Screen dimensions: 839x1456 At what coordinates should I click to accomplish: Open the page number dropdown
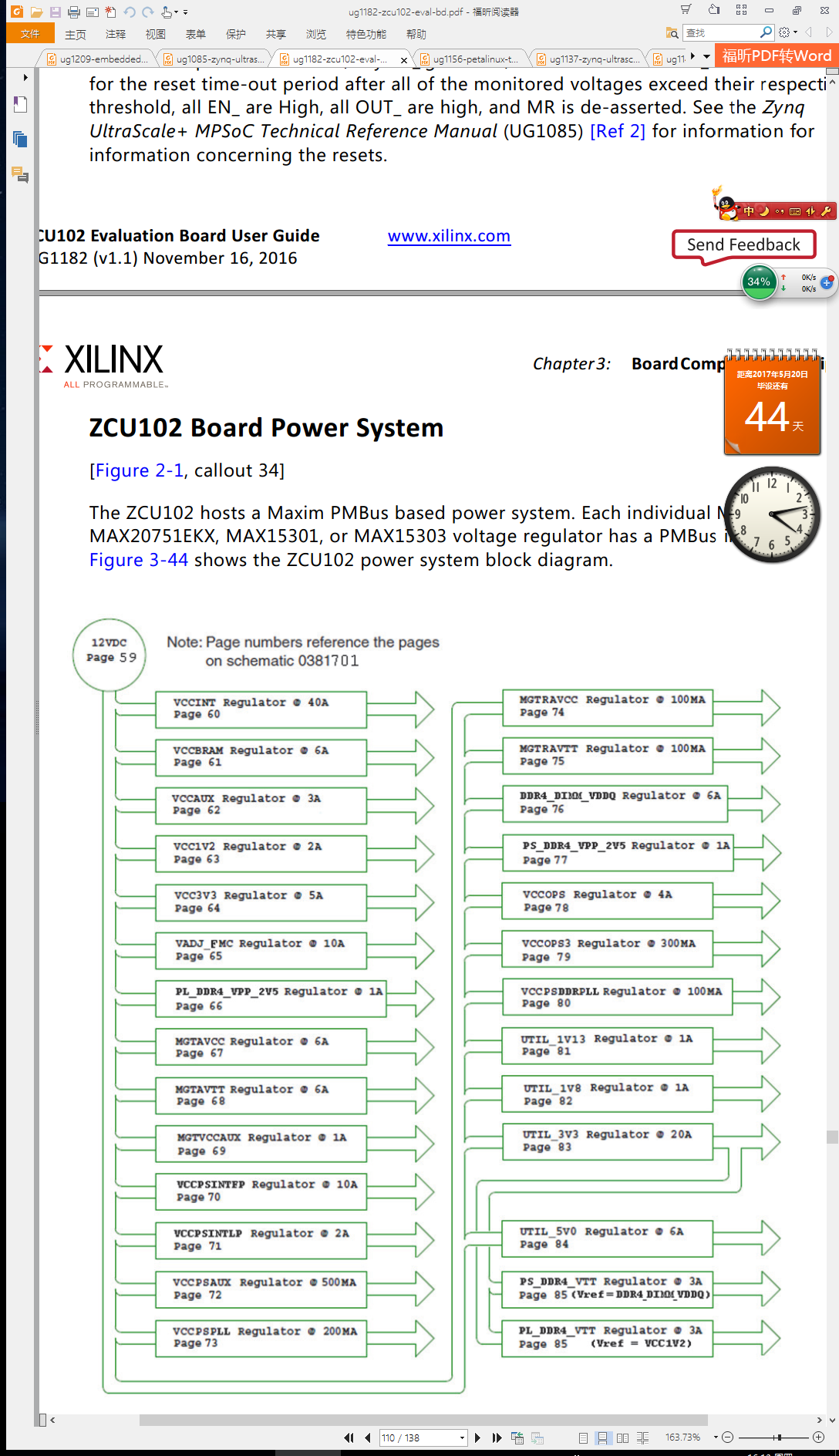coord(462,1437)
